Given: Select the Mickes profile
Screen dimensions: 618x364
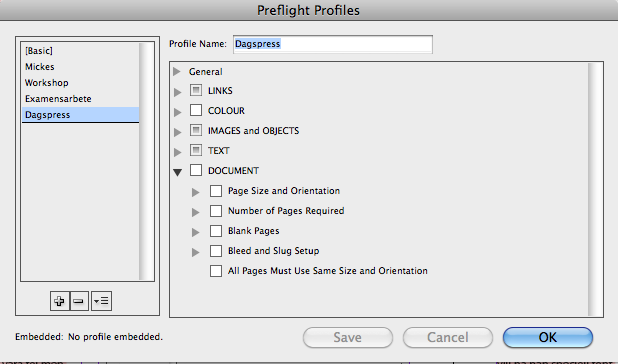Looking at the screenshot, I should click(80, 67).
